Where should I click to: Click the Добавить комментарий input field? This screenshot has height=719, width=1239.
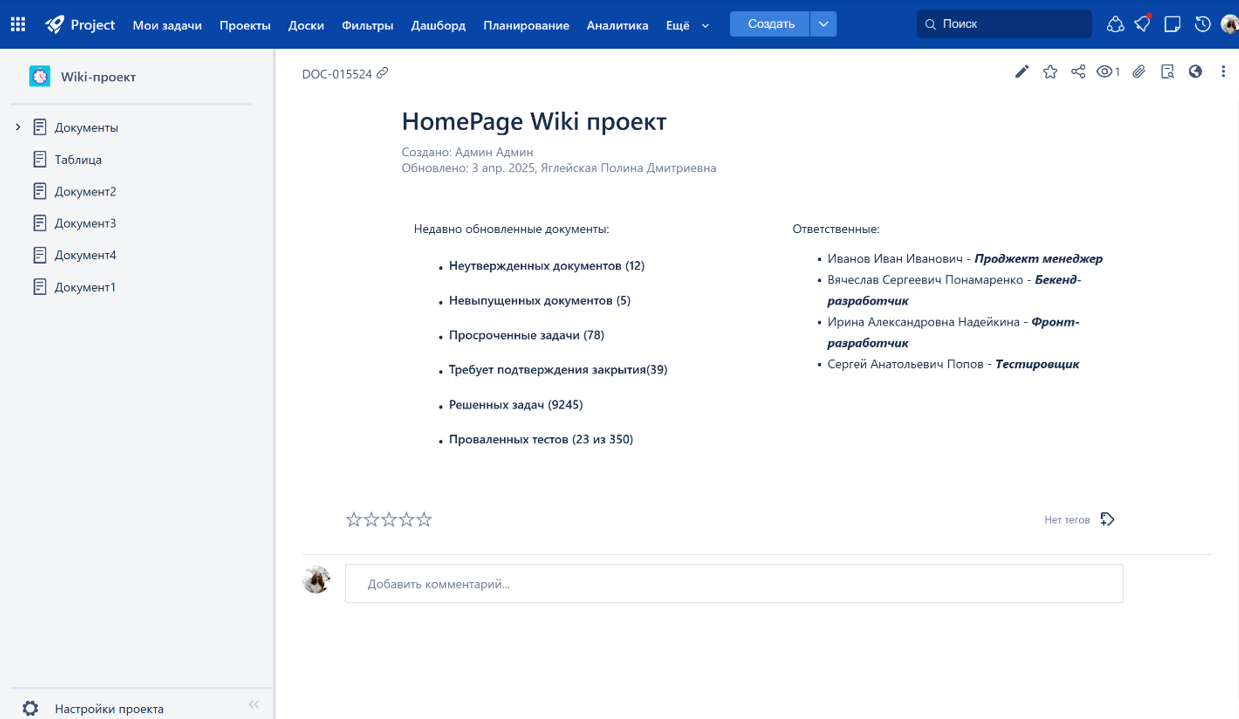[x=734, y=583]
